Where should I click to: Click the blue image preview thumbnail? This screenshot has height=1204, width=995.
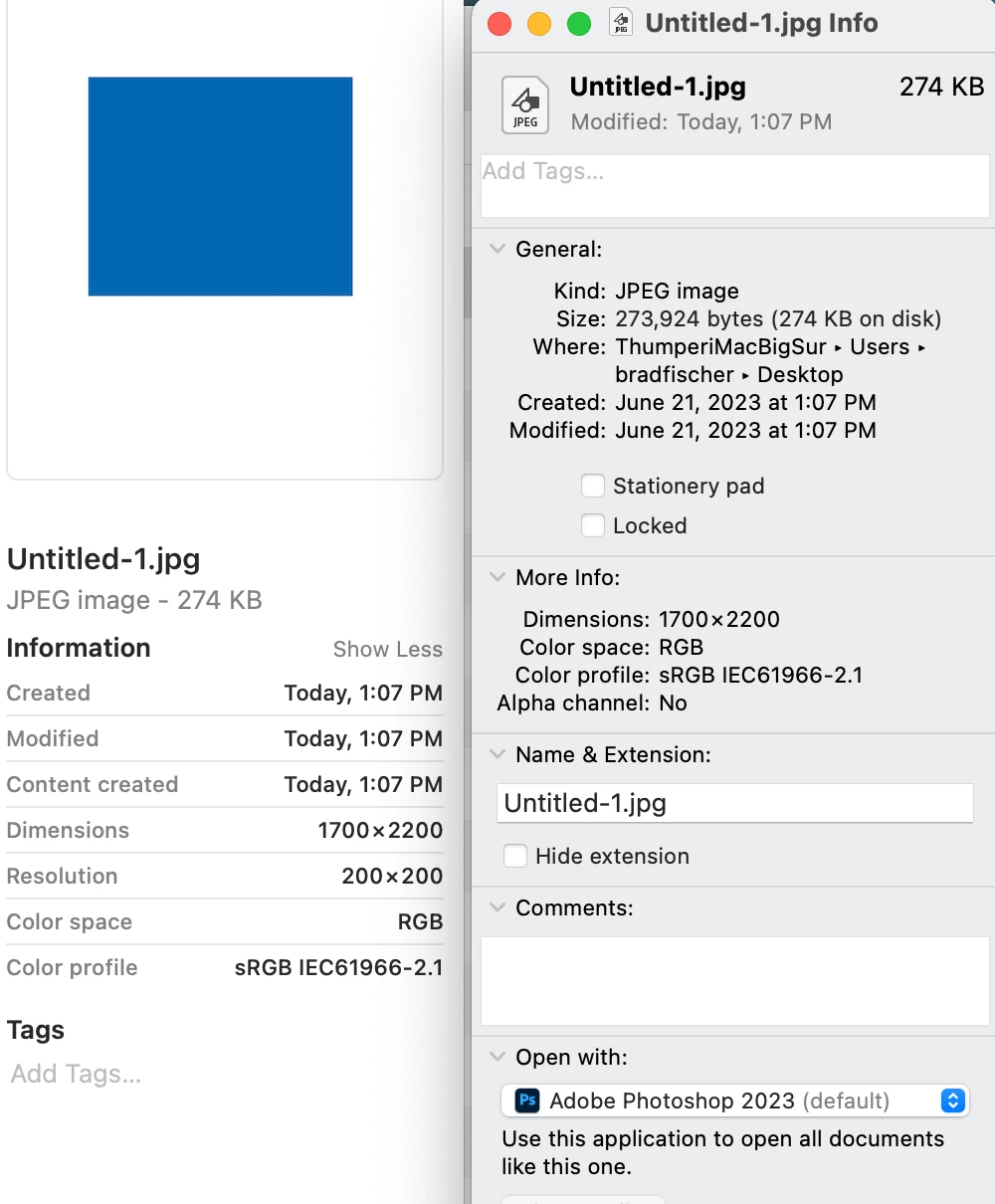(x=220, y=186)
